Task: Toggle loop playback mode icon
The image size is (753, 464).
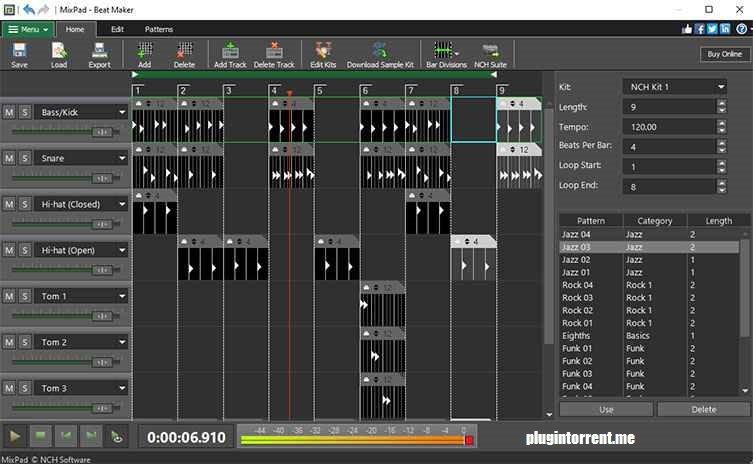Action: tap(117, 436)
